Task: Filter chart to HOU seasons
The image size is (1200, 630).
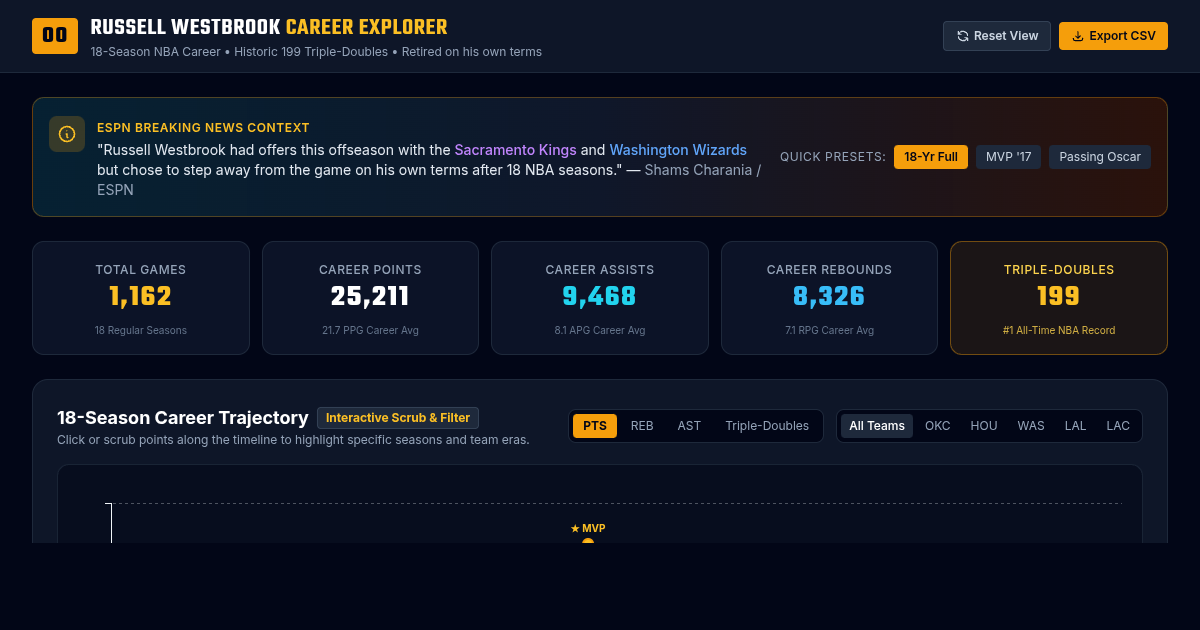Action: [984, 426]
